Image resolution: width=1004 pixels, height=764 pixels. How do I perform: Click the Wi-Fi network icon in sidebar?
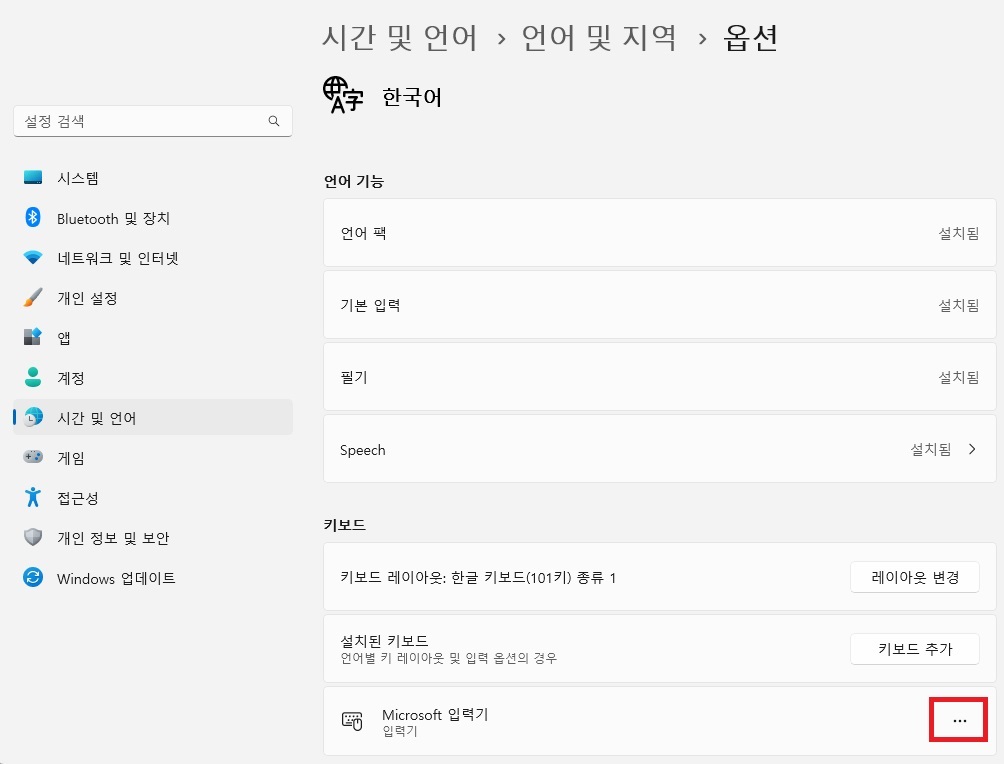click(33, 257)
